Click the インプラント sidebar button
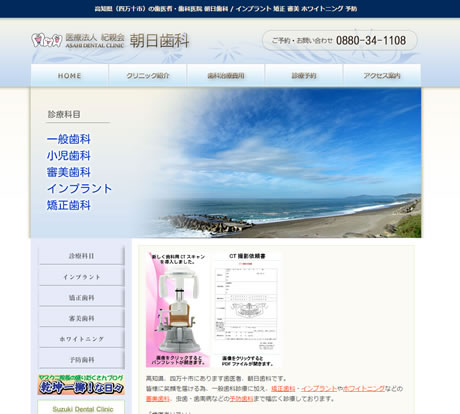This screenshot has width=460, height=414. click(82, 277)
